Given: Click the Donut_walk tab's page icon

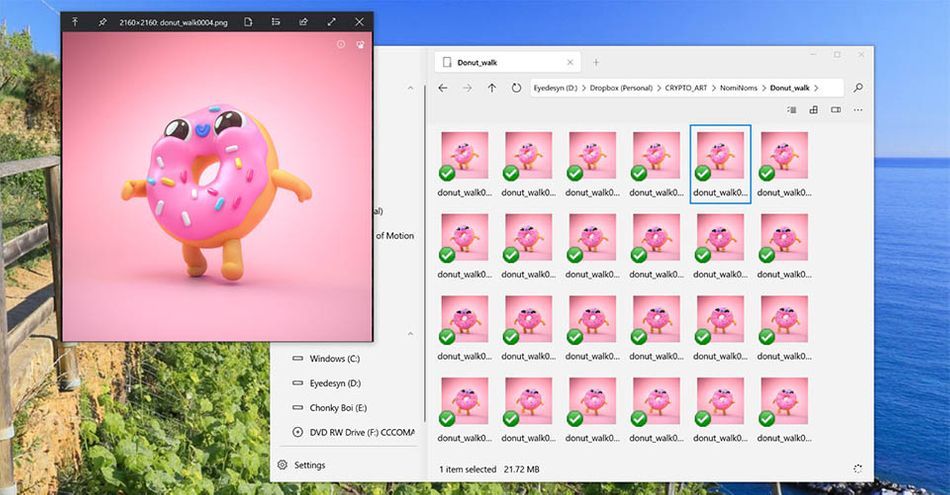Looking at the screenshot, I should pos(447,62).
